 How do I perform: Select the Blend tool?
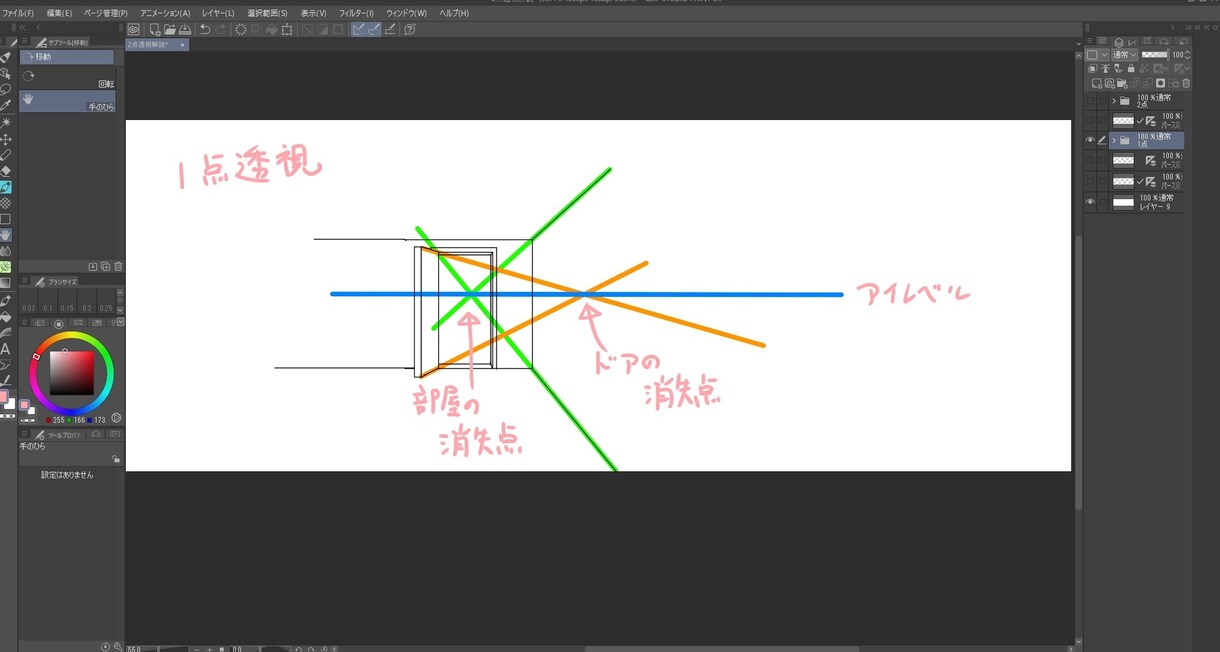pyautogui.click(x=6, y=250)
